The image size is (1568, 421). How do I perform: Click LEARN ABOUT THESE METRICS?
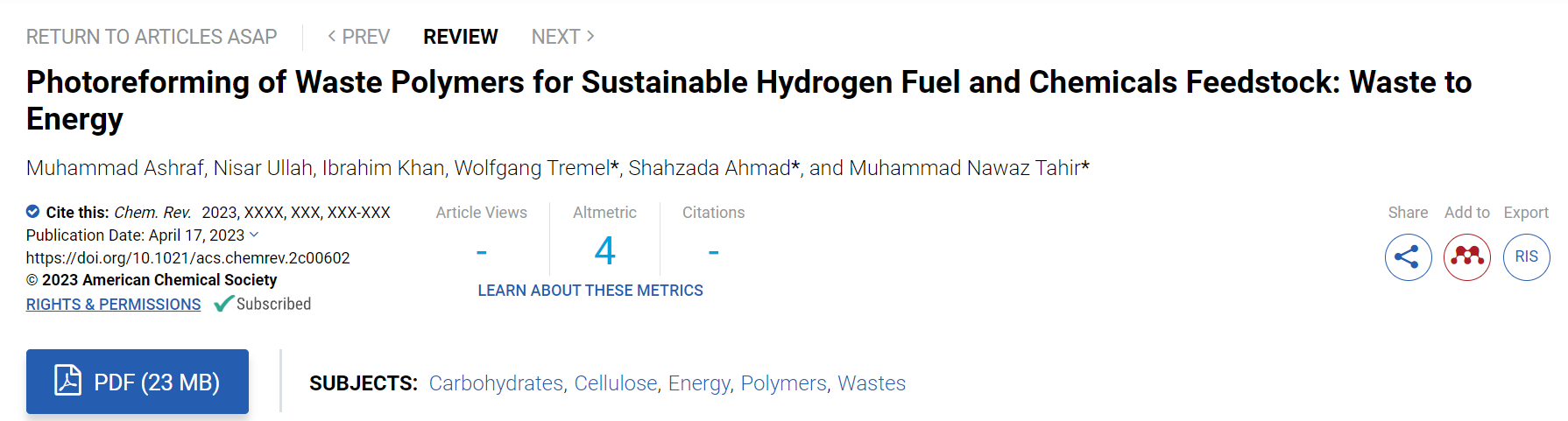click(590, 291)
